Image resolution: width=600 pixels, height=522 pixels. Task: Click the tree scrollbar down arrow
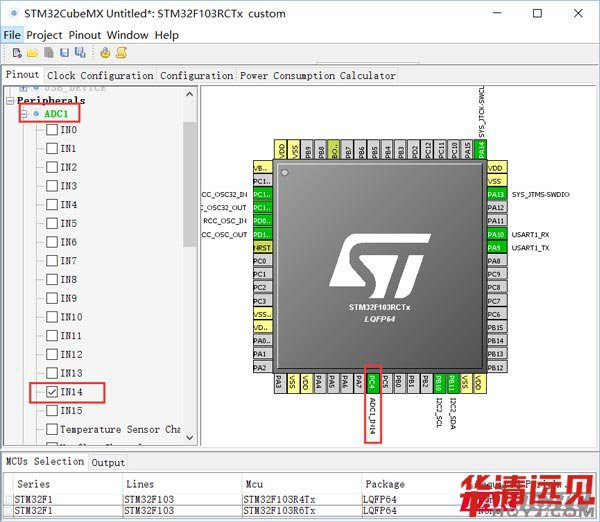[x=189, y=437]
